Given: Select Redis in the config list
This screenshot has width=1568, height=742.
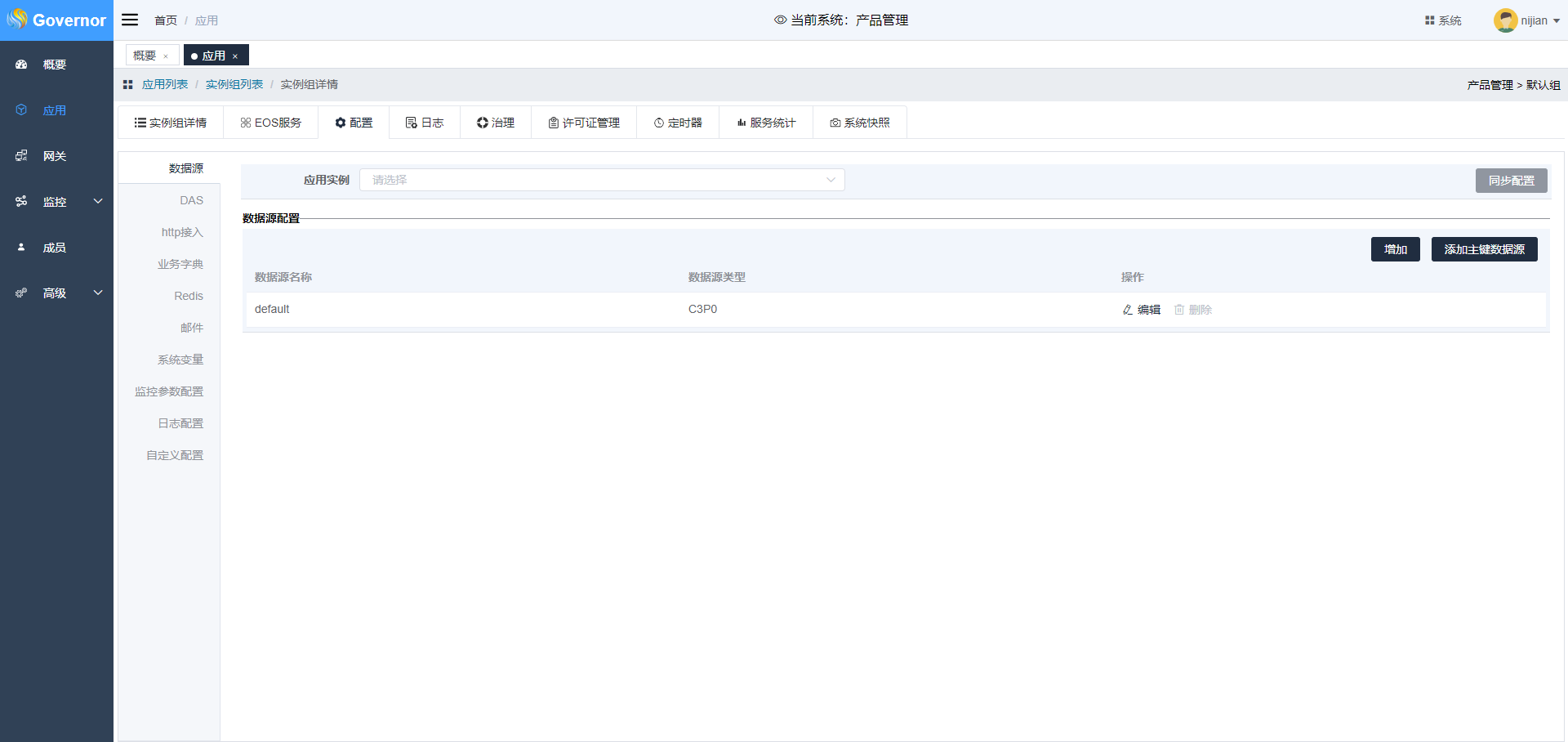Looking at the screenshot, I should tap(188, 296).
